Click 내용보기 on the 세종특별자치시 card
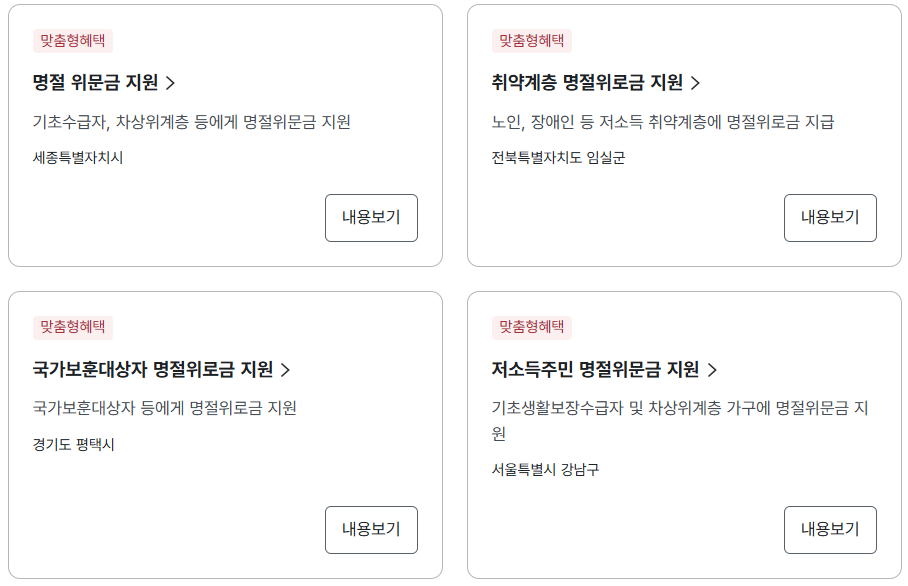 (371, 217)
